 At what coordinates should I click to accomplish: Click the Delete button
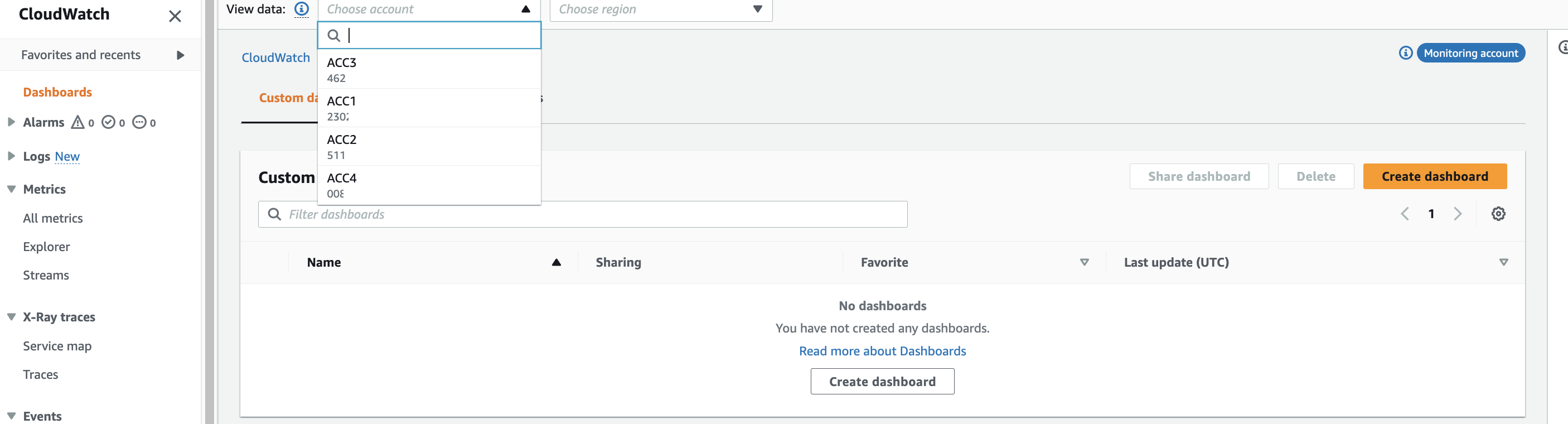point(1315,177)
